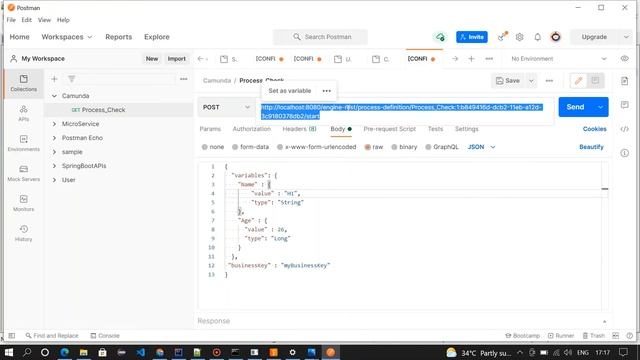Click the Invite button

[472, 37]
